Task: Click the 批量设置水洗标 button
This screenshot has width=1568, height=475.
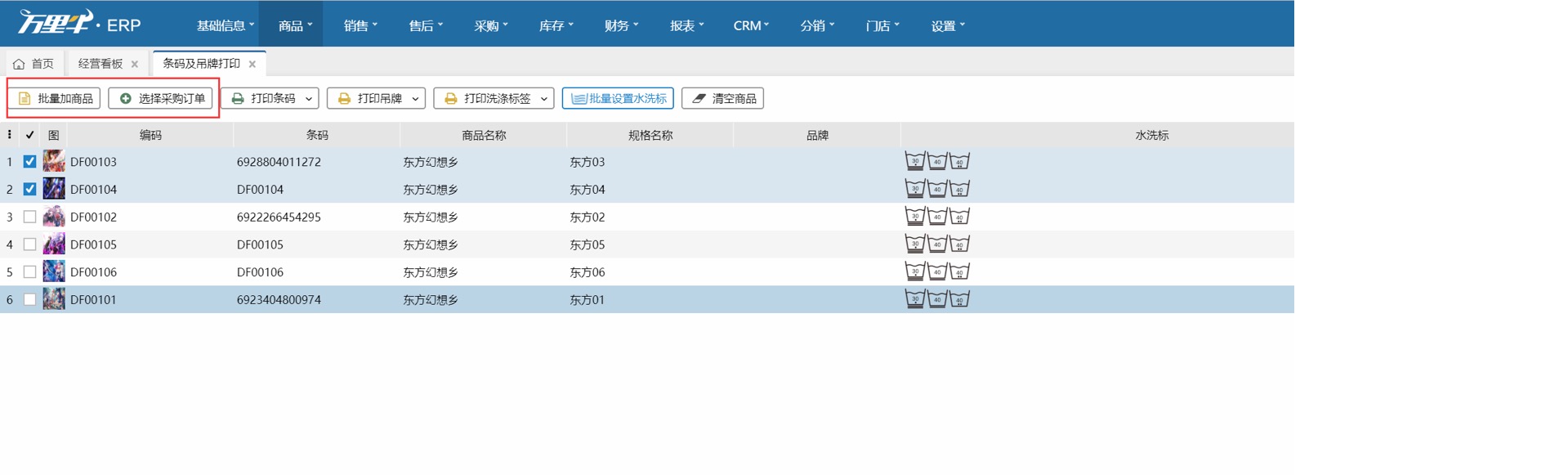Action: click(618, 99)
